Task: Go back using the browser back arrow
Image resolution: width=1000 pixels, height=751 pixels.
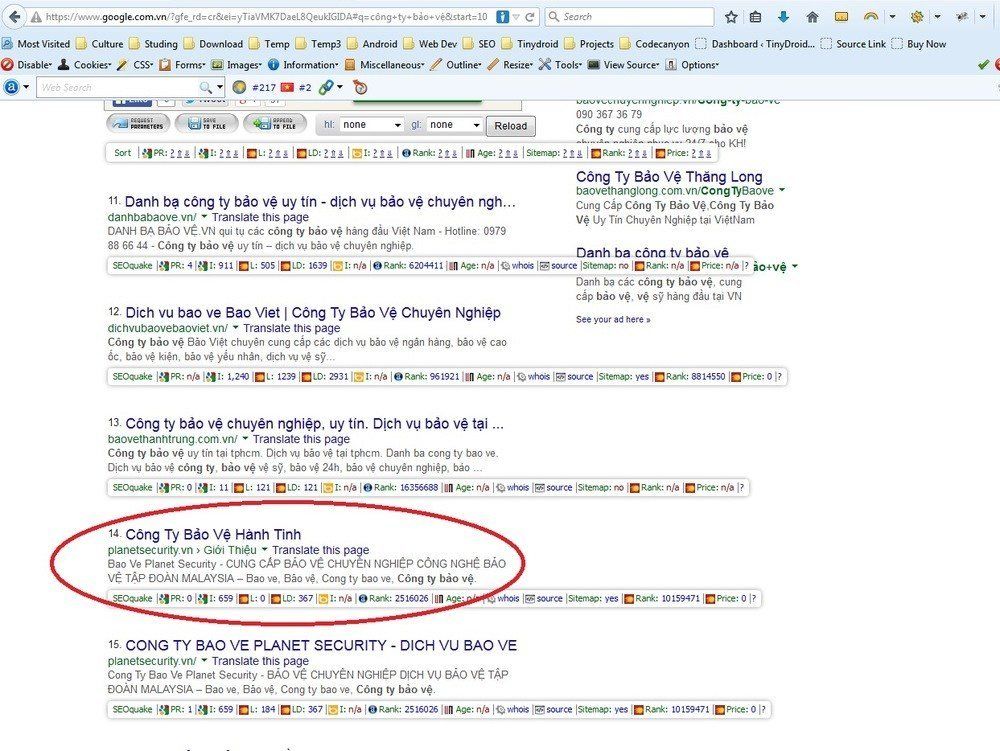Action: (14, 17)
